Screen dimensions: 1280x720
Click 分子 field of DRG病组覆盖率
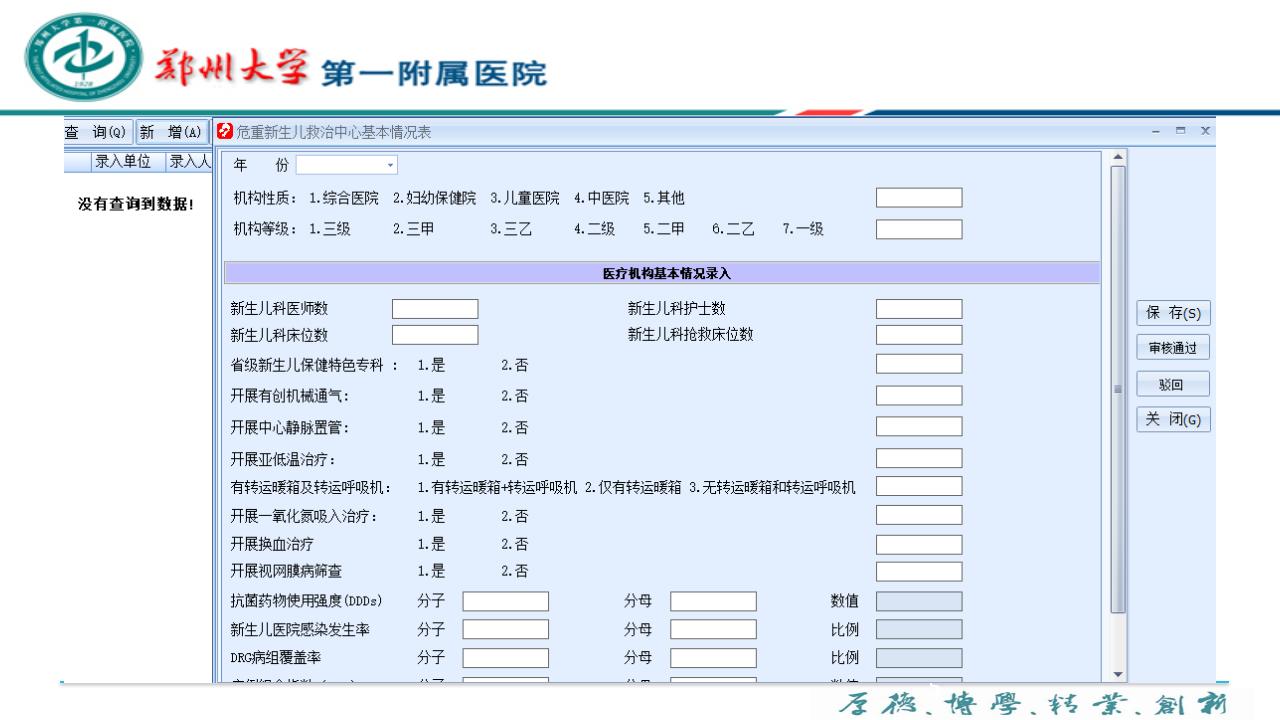(505, 658)
